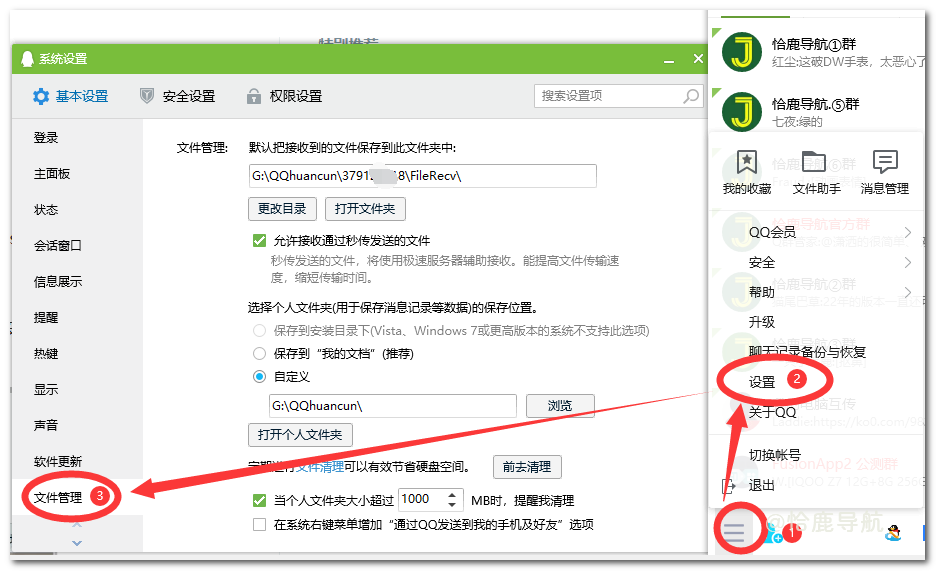This screenshot has width=936, height=571.
Task: Click the 打开个人文件夹 button
Action: [300, 435]
